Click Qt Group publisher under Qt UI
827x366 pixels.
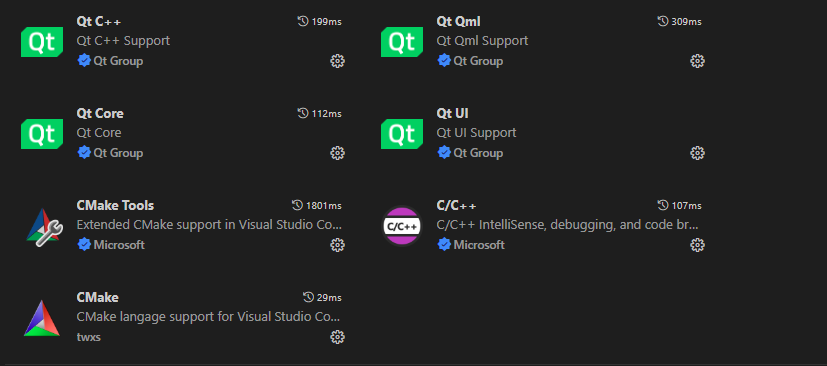[x=478, y=153]
